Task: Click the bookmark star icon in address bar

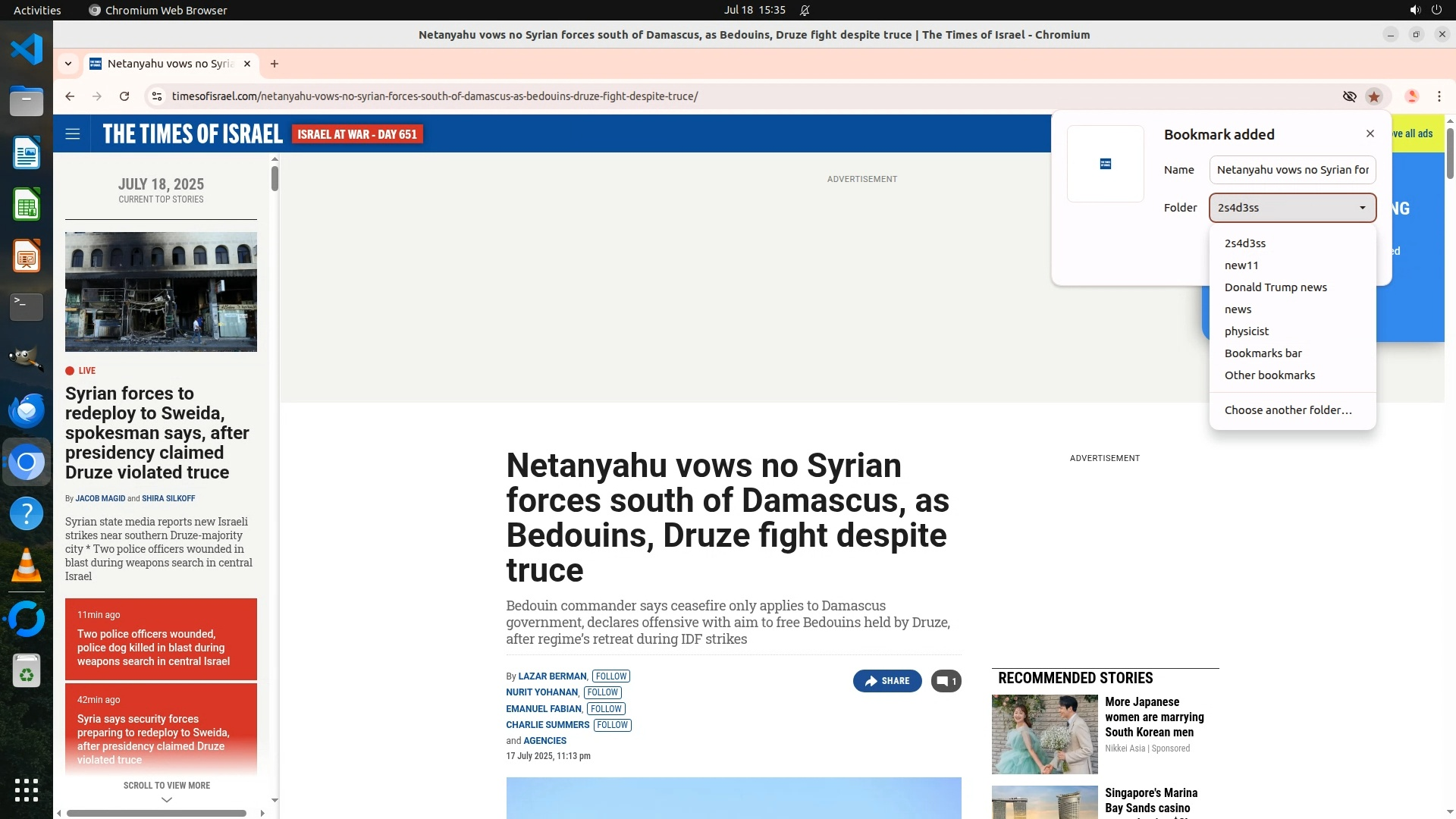Action: (1374, 96)
